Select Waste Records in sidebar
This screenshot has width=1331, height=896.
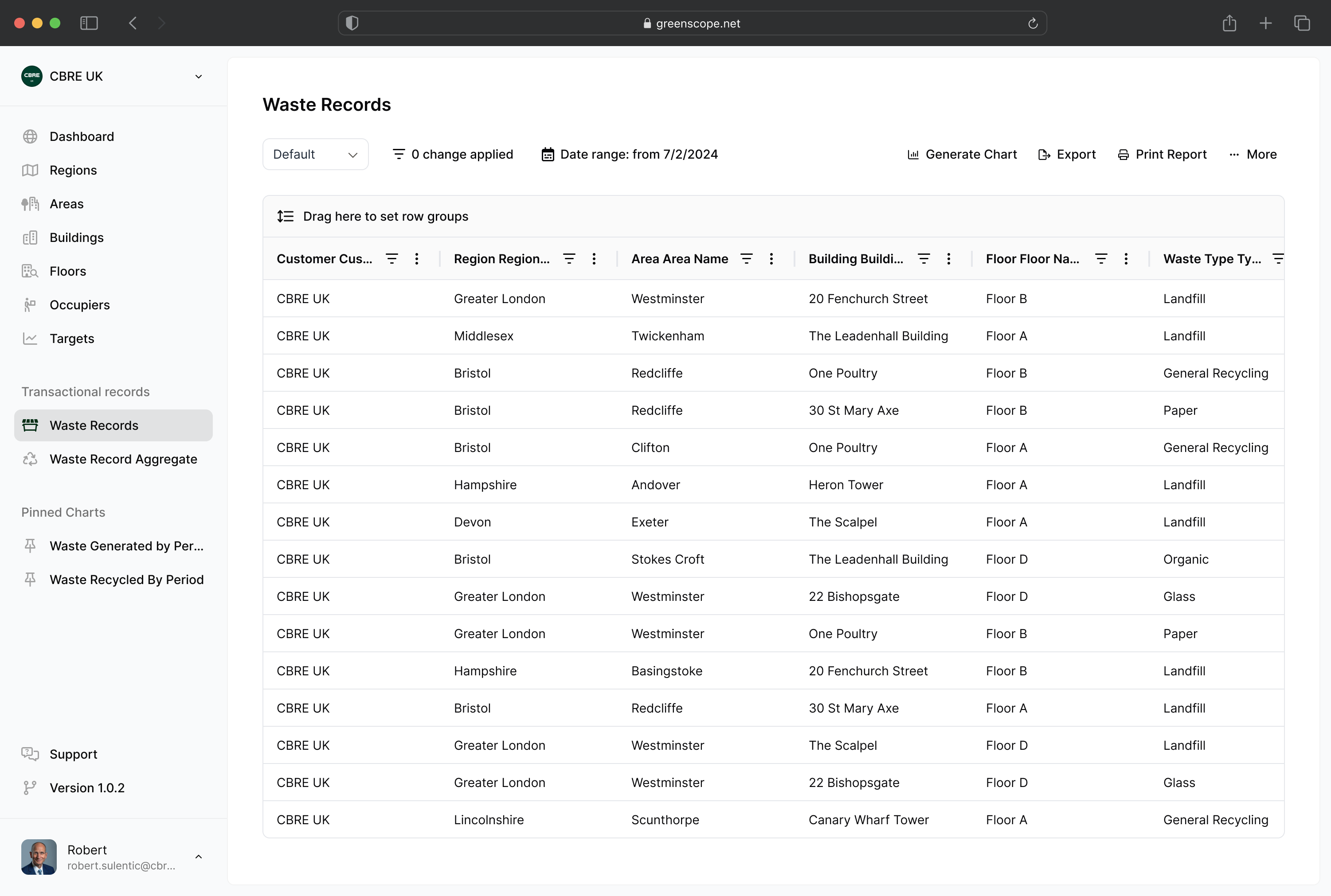(113, 426)
